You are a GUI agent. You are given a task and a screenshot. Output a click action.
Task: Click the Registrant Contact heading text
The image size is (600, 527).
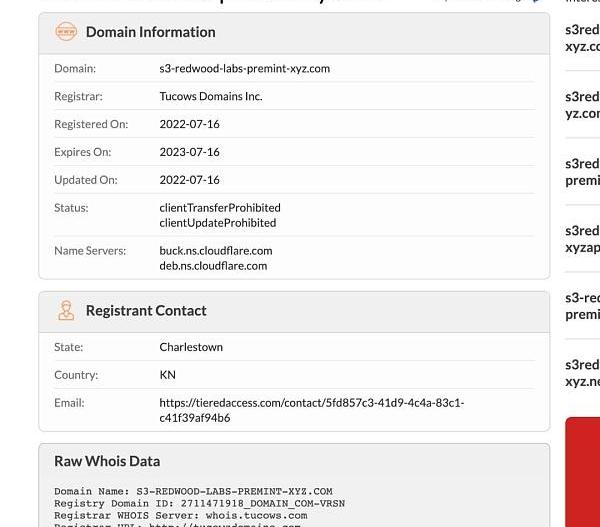point(146,311)
